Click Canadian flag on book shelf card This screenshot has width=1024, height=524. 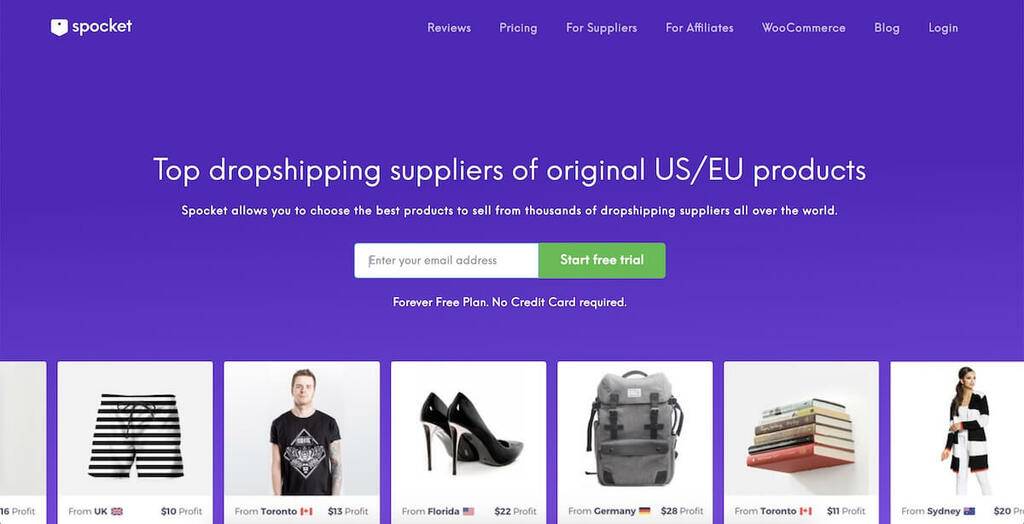pos(806,511)
